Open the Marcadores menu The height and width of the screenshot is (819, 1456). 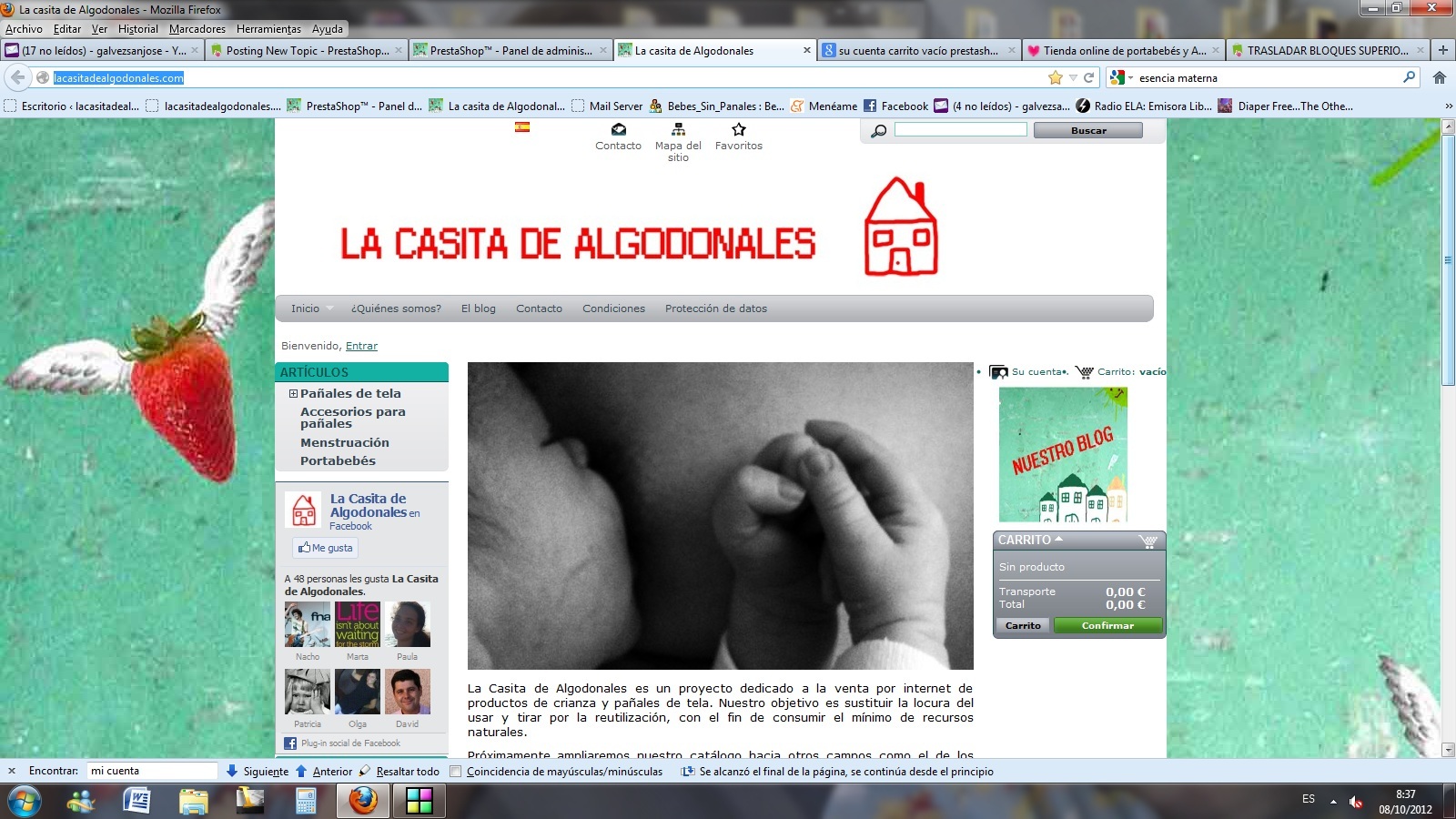coord(197,29)
